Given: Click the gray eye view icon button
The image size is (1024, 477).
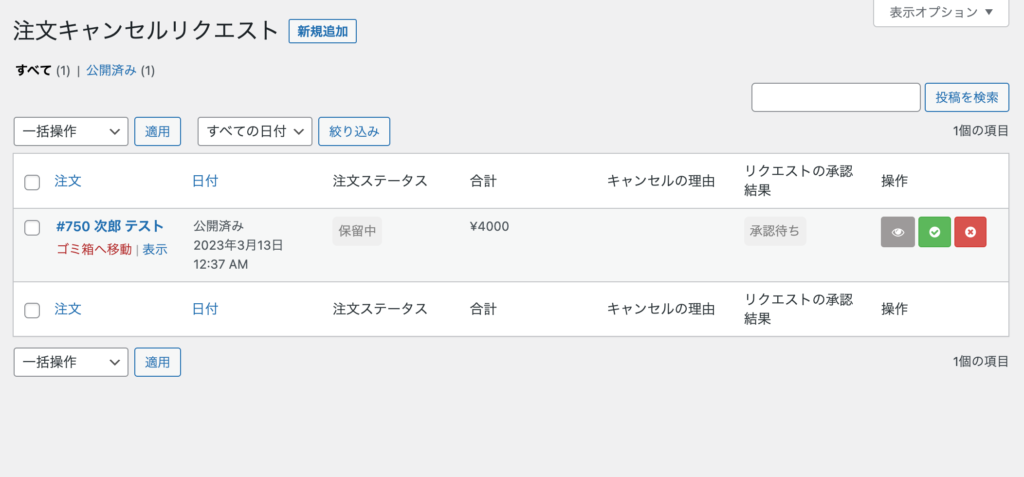Looking at the screenshot, I should click(x=898, y=232).
